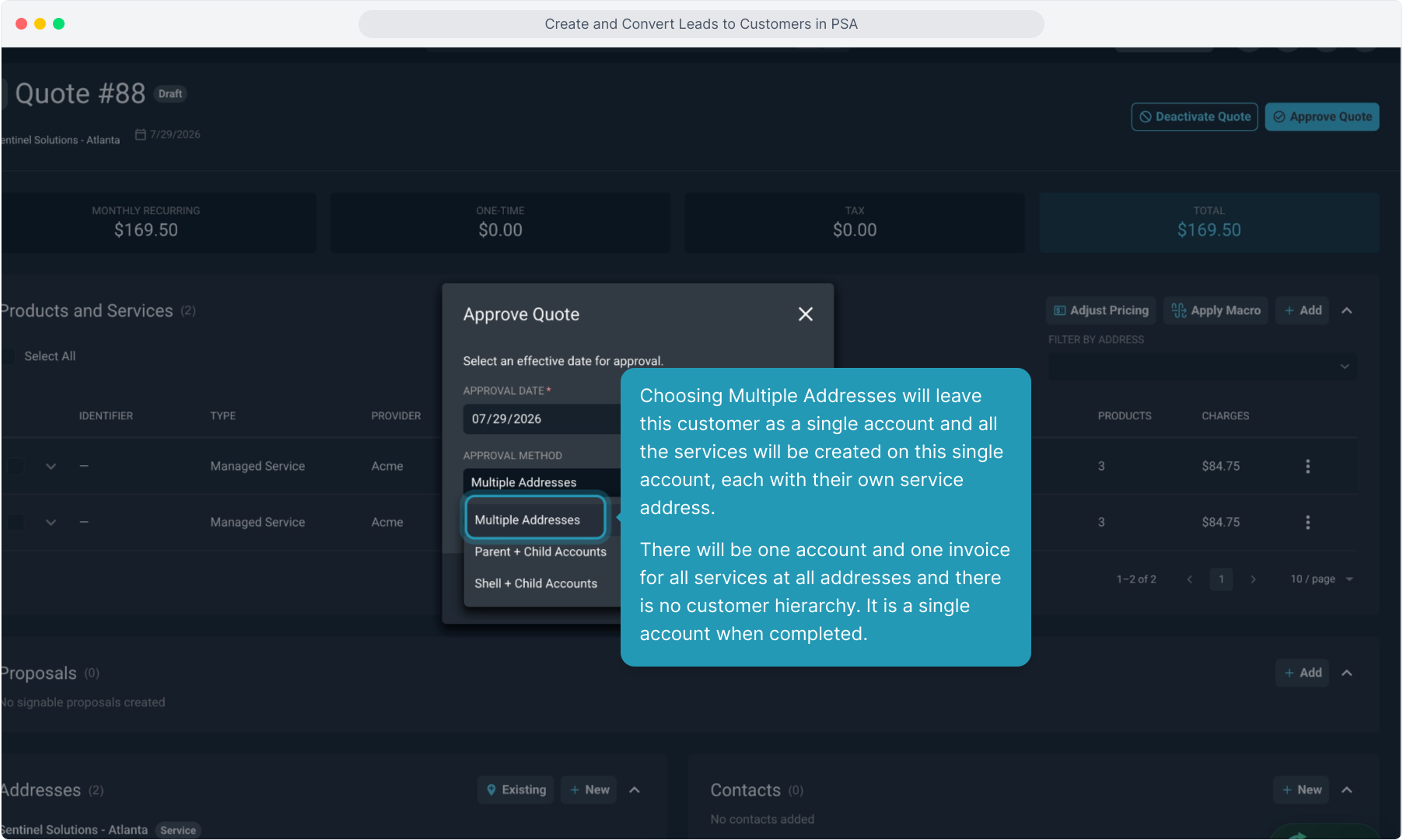Add a new contact with Contacts New
The image size is (1403, 840).
click(x=1302, y=789)
